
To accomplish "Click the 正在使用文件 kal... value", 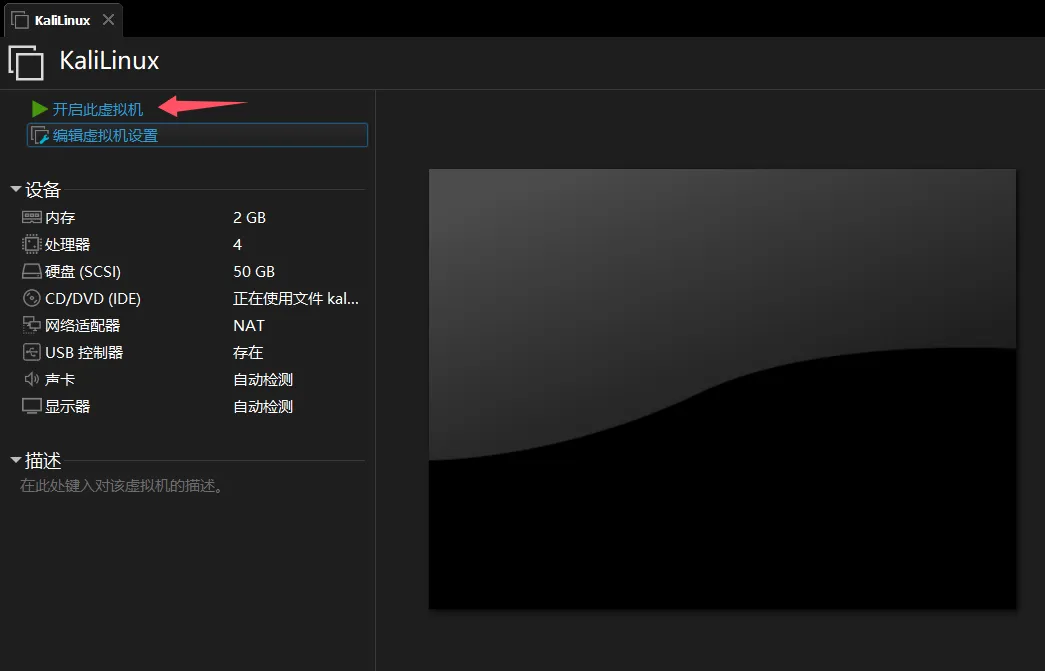I will pos(296,299).
